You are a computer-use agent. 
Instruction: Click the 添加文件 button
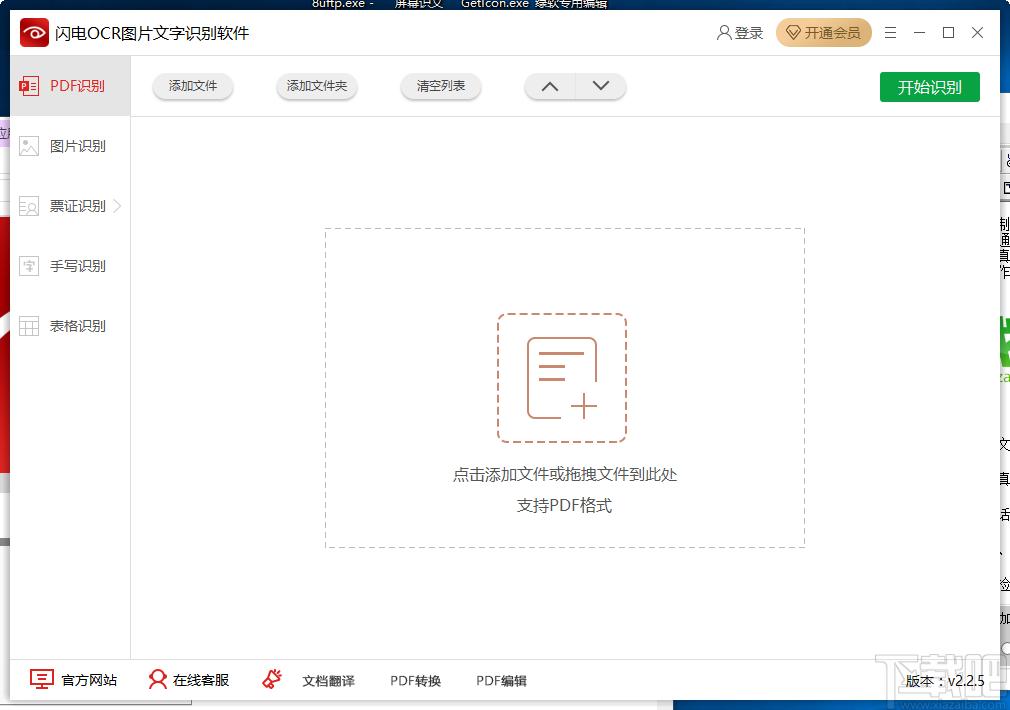tap(193, 86)
